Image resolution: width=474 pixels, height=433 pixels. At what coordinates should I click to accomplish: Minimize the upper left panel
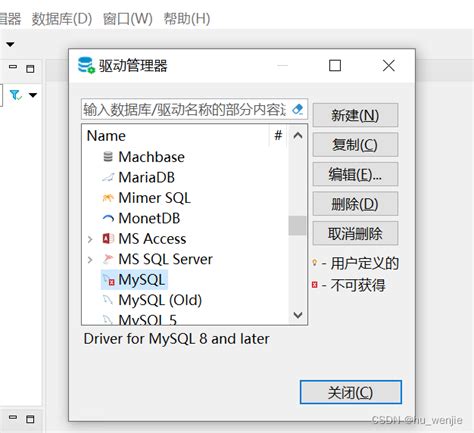click(x=13, y=67)
